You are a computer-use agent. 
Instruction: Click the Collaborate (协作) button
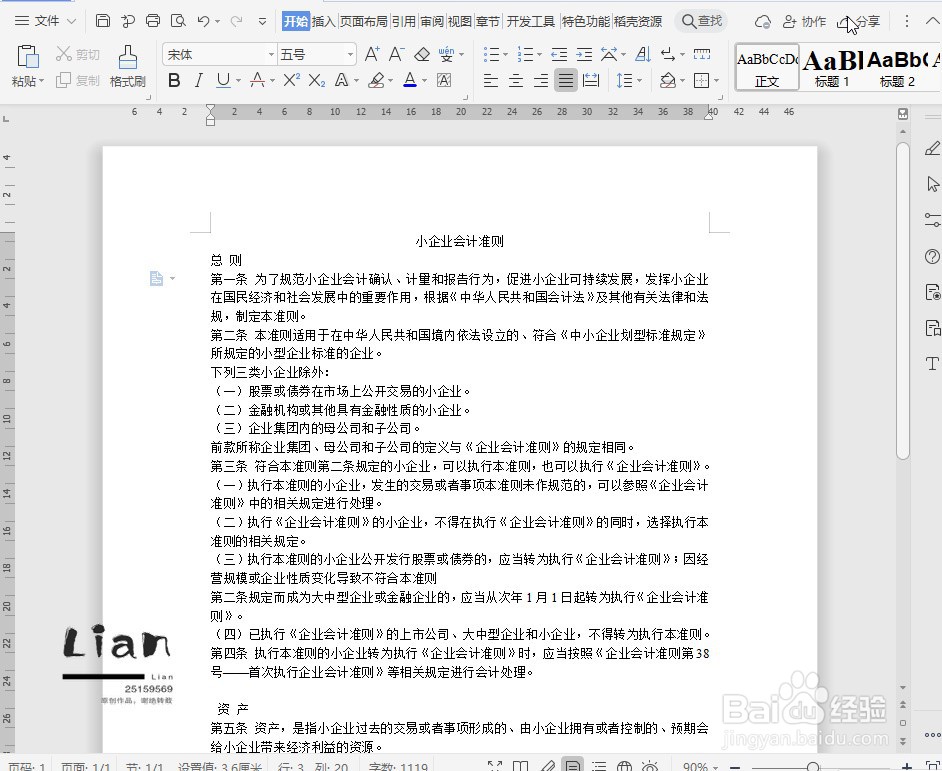point(804,22)
